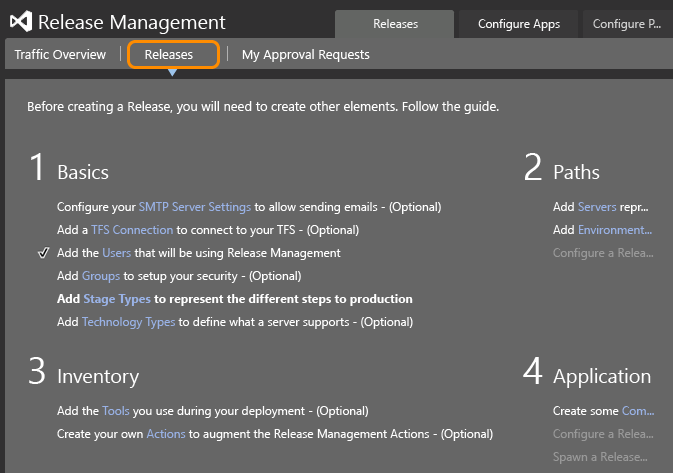Open the Actions link under Inventory
The image size is (673, 473).
point(166,434)
